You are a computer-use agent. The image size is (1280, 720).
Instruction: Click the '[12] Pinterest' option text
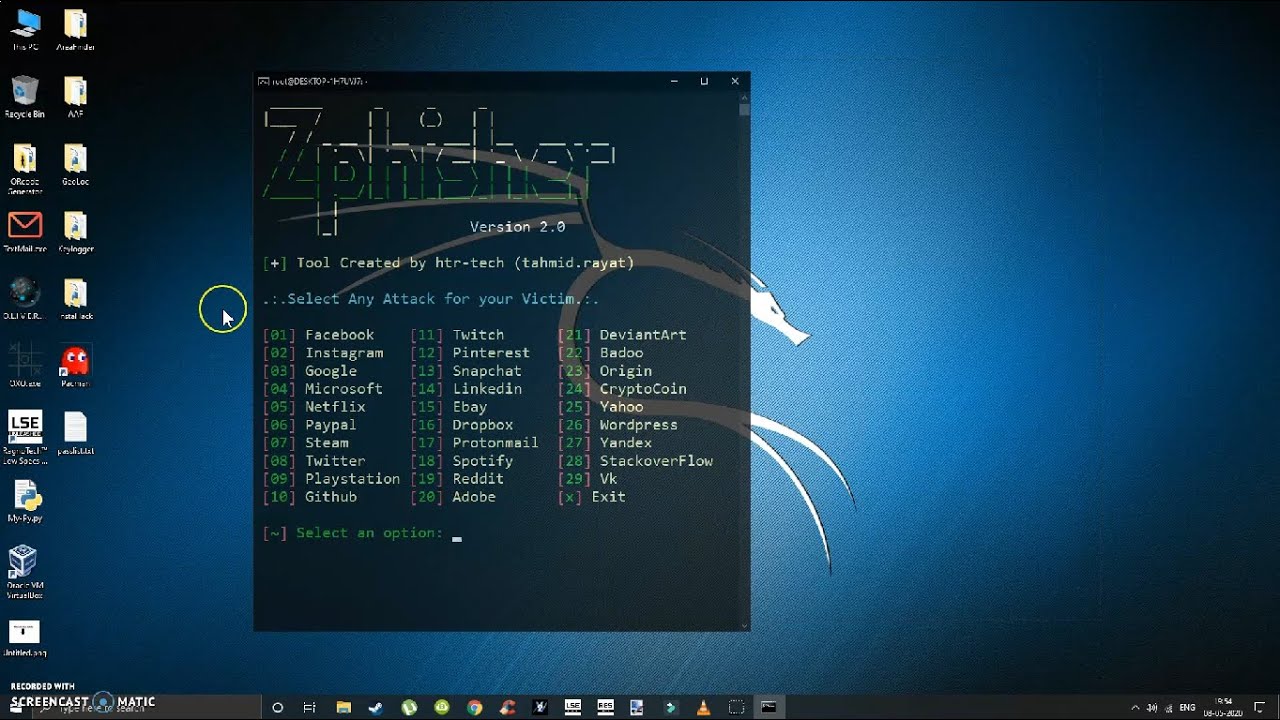[470, 353]
